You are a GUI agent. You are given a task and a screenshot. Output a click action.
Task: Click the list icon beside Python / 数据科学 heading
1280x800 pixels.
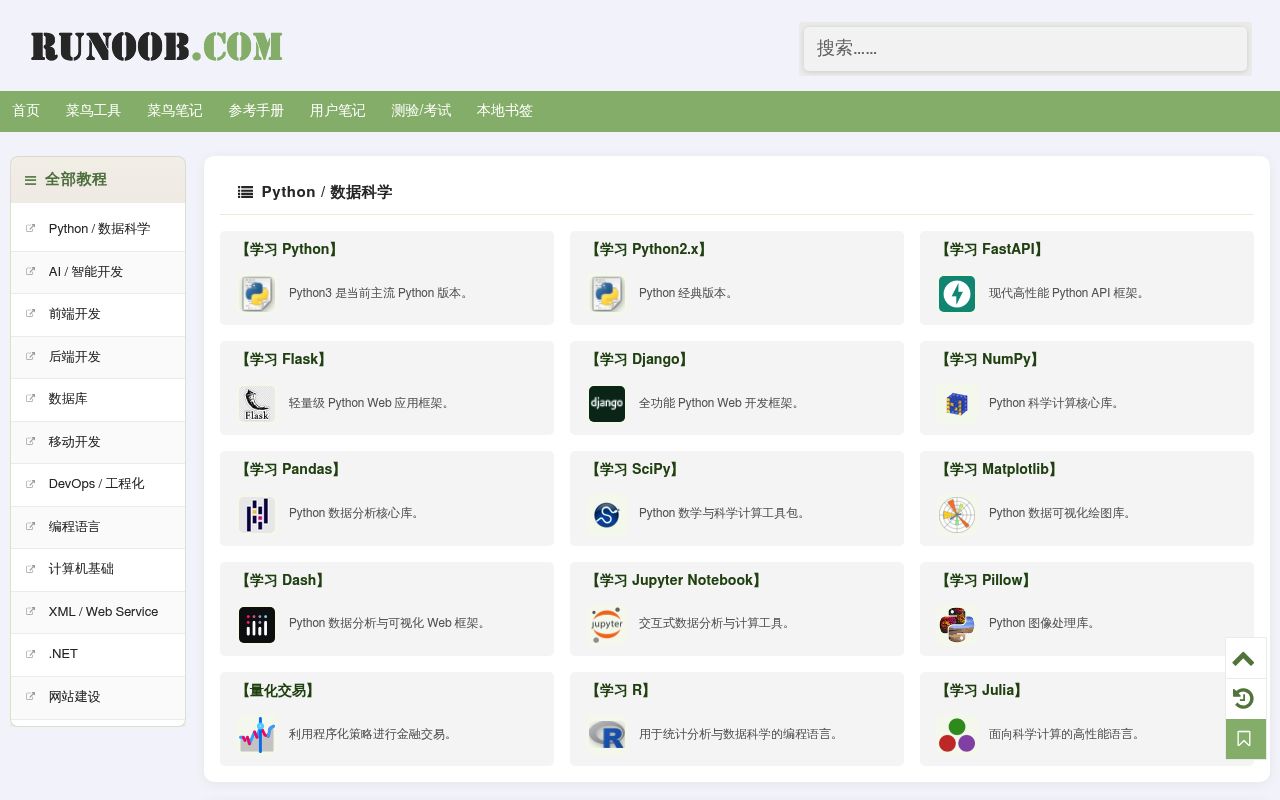click(x=245, y=192)
